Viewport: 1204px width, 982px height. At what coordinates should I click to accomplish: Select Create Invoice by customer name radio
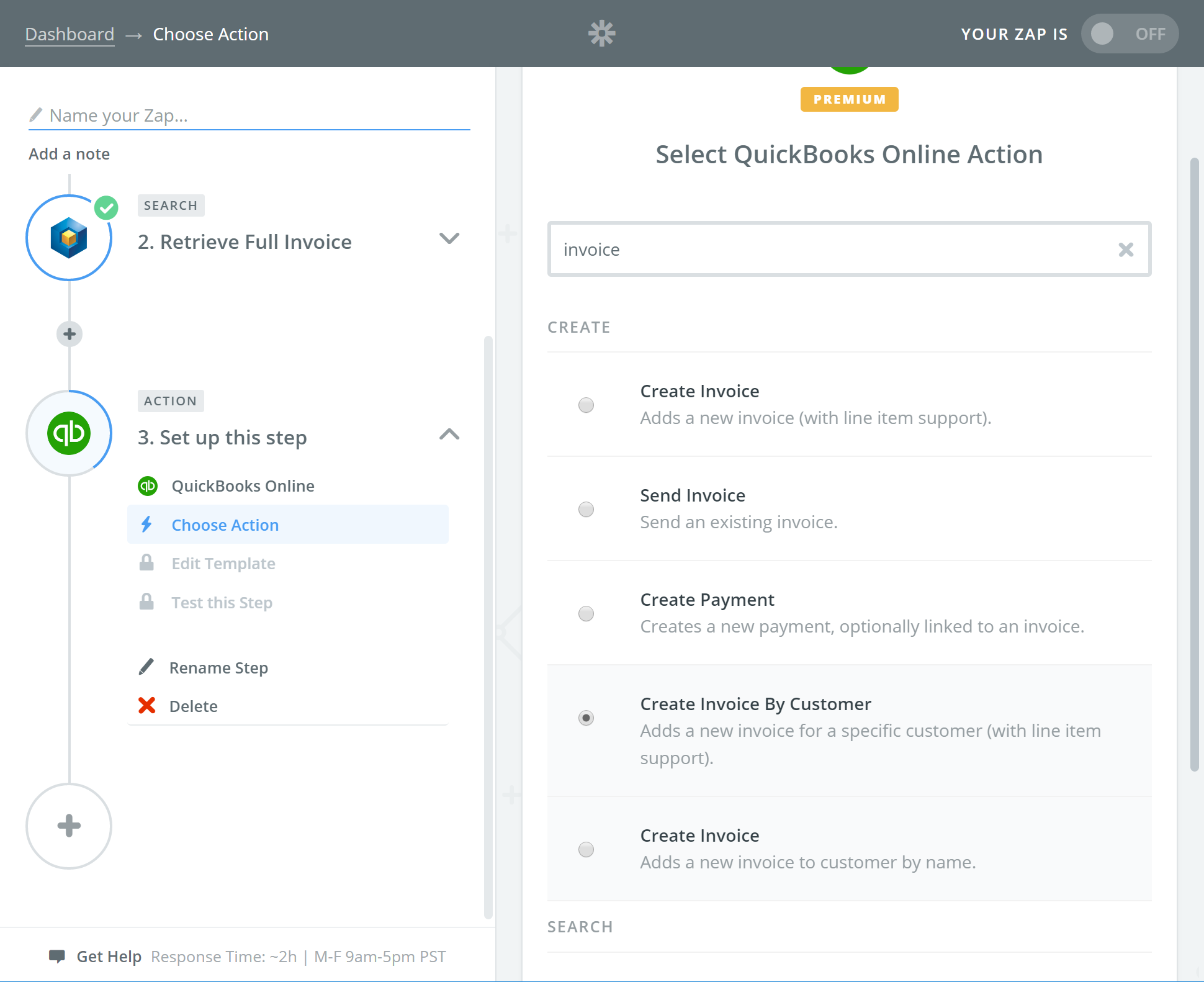[x=586, y=850]
